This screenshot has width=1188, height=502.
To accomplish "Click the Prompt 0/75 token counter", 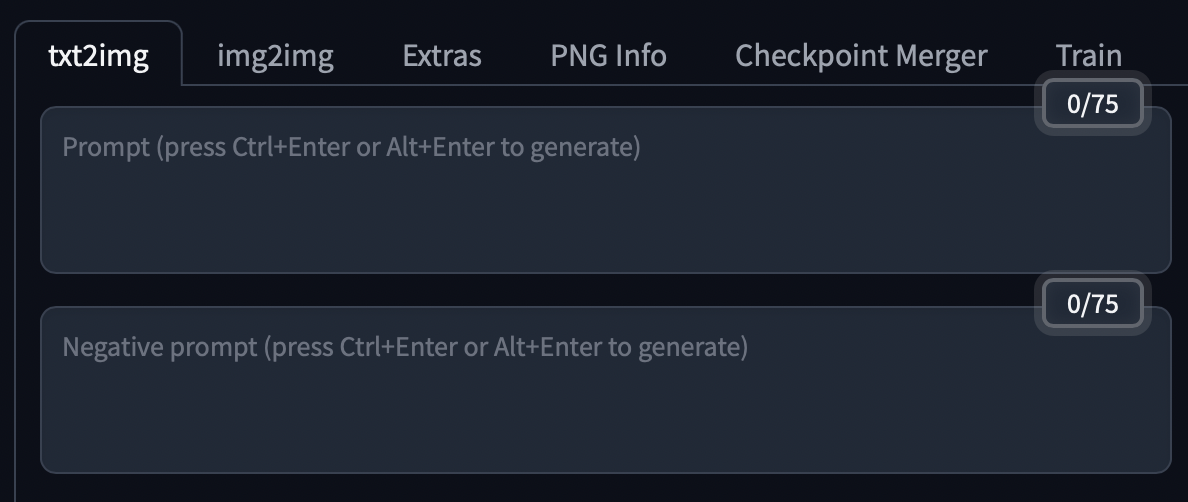I will [1092, 104].
